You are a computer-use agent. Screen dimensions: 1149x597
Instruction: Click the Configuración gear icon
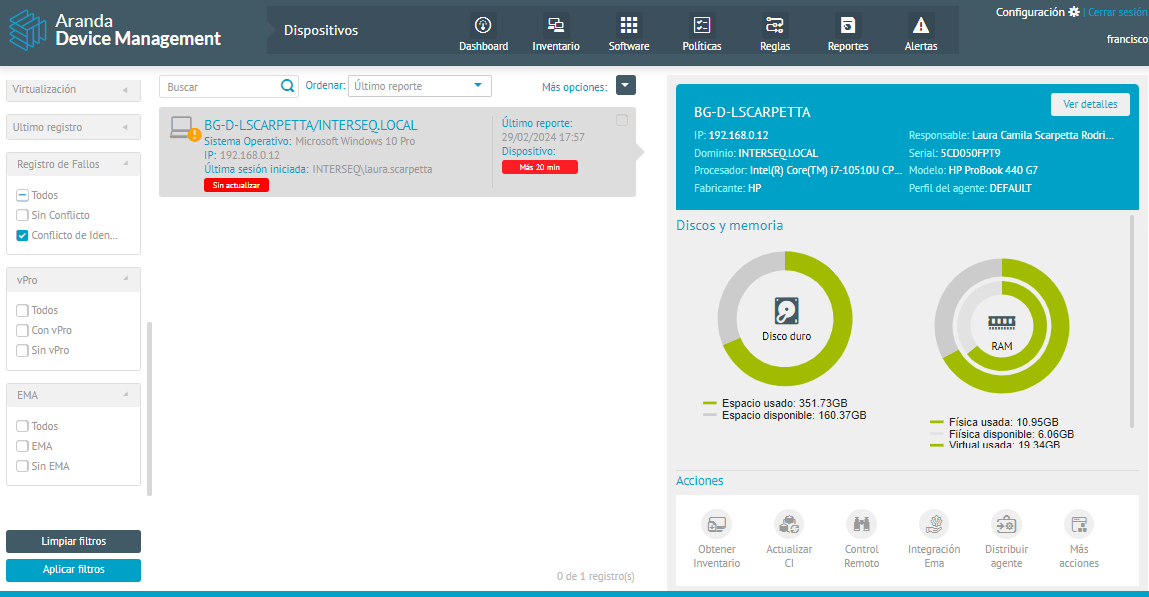coord(1074,12)
